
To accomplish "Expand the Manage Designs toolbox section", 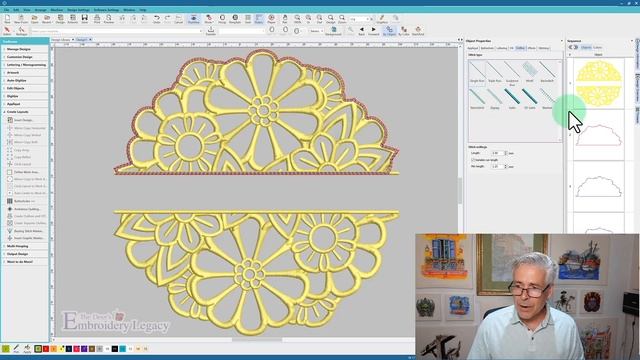I will click(x=25, y=49).
